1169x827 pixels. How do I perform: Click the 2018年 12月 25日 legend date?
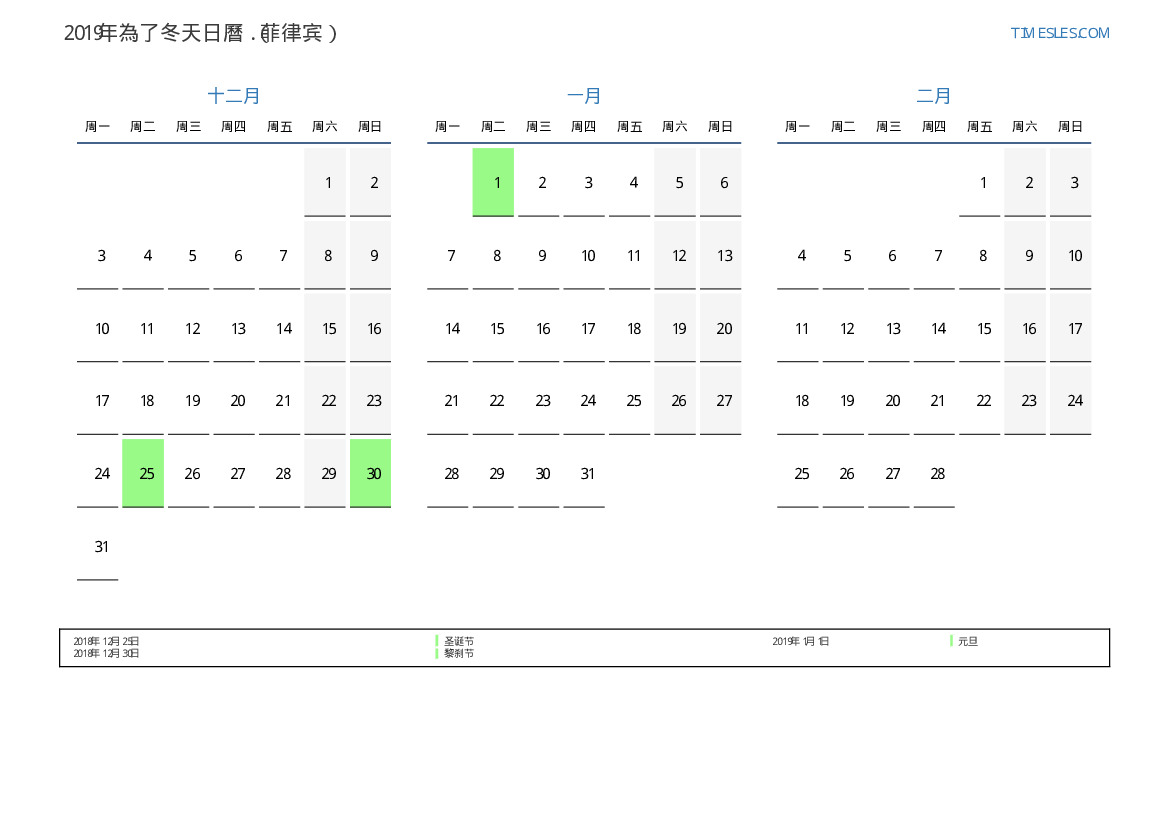106,641
